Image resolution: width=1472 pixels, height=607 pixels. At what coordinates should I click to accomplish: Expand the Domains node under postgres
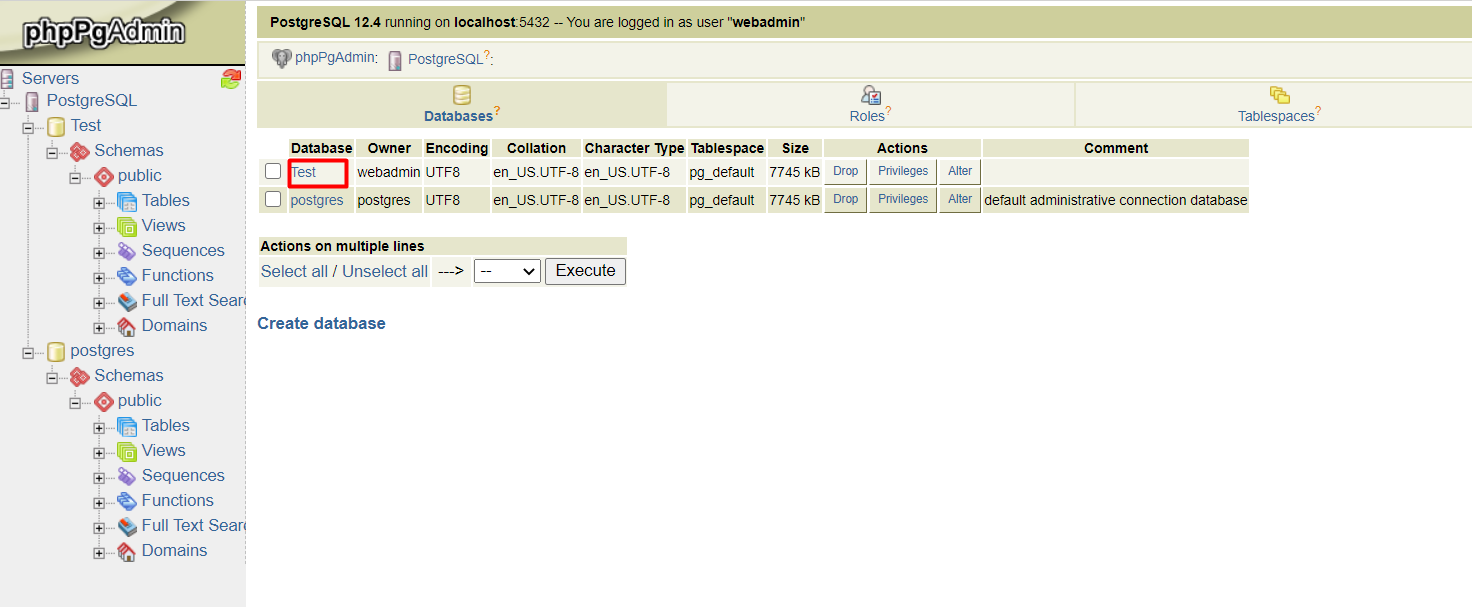click(x=99, y=552)
